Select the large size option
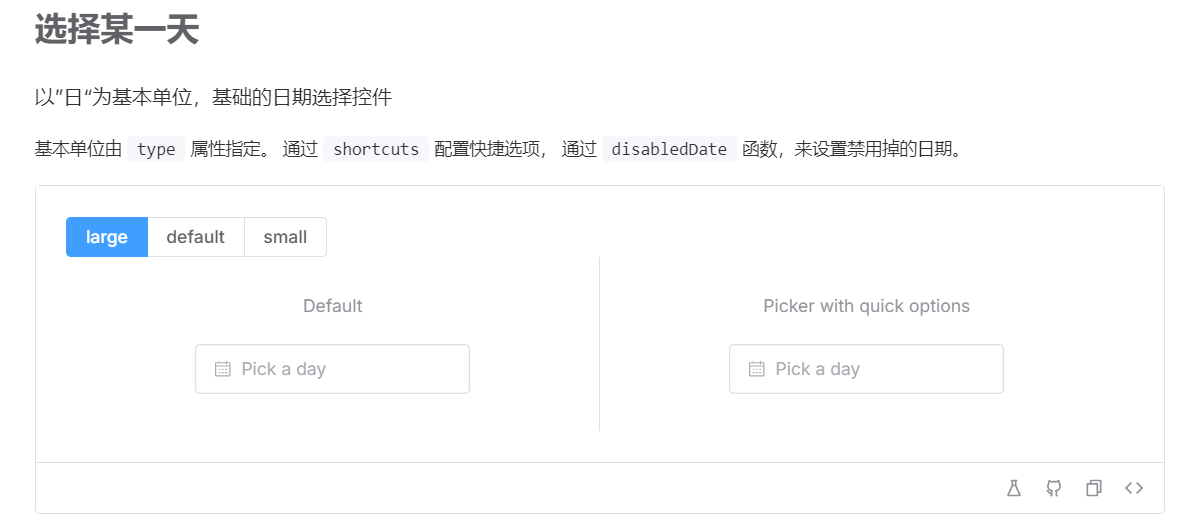1204x517 pixels. click(107, 237)
